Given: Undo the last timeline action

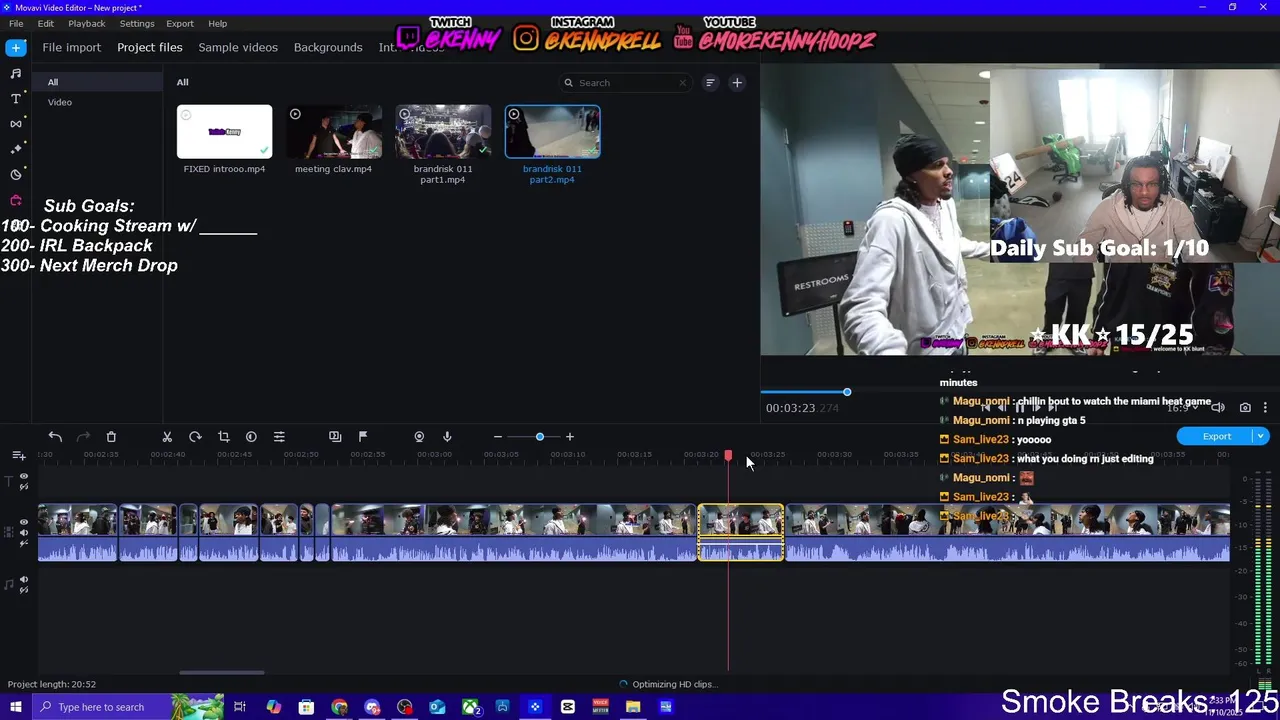Looking at the screenshot, I should click(x=55, y=437).
